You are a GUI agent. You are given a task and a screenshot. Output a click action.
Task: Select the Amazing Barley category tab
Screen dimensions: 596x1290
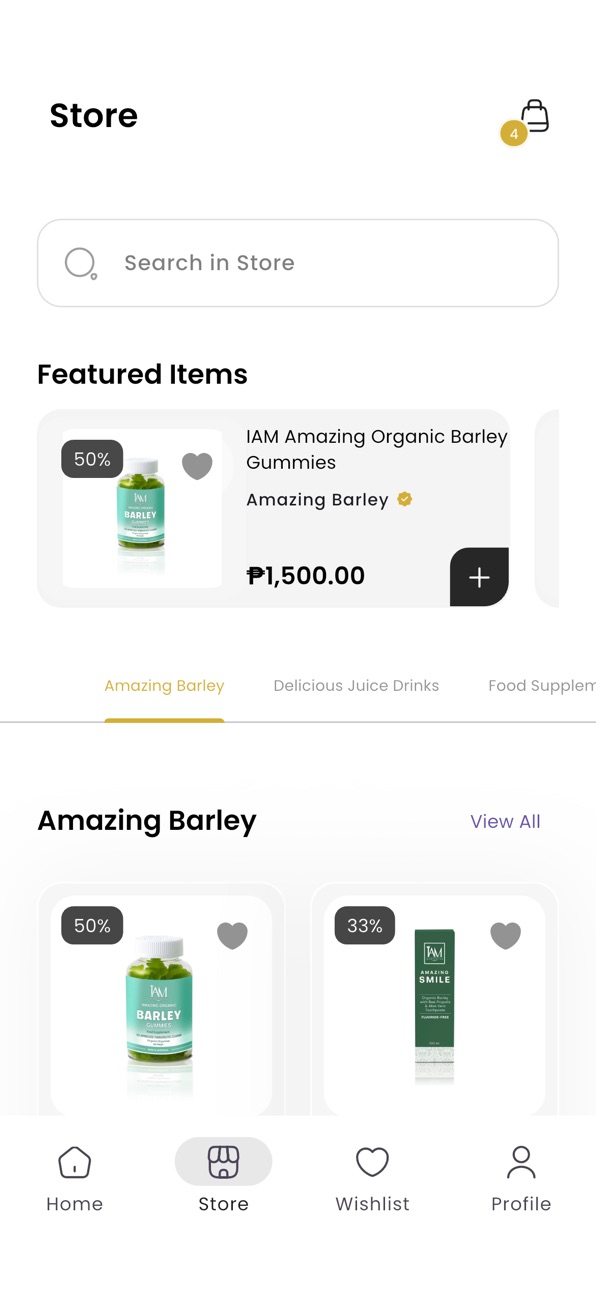[164, 686]
